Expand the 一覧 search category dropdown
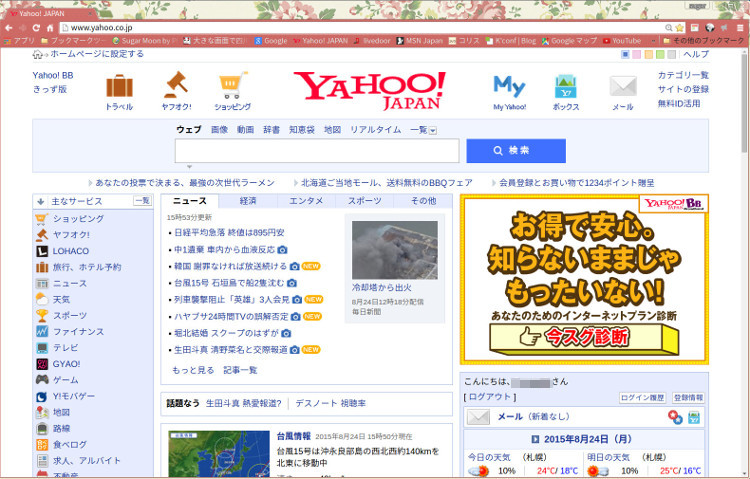 (x=433, y=131)
